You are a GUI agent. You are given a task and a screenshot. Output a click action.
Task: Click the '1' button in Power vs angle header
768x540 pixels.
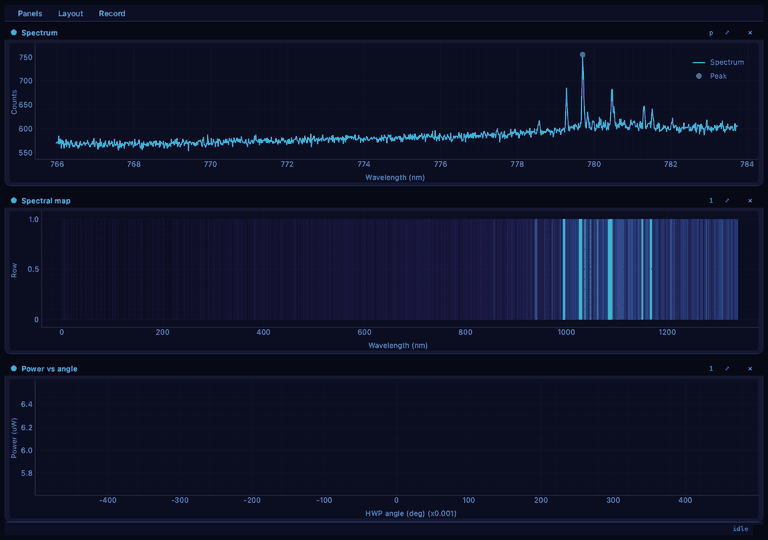(x=711, y=368)
